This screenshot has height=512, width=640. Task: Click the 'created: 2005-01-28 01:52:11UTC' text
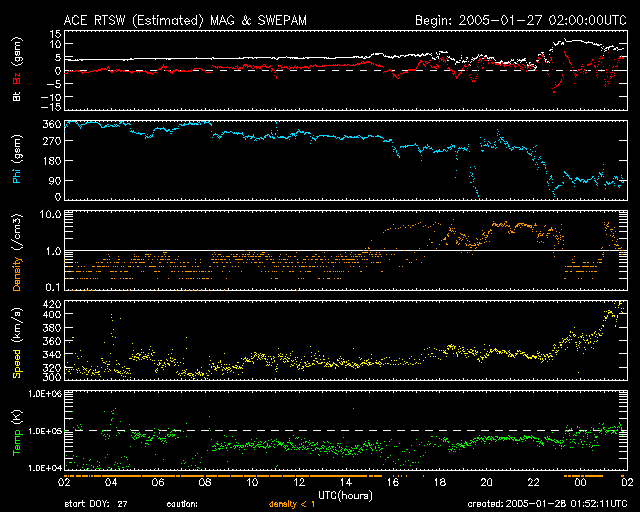click(x=547, y=504)
